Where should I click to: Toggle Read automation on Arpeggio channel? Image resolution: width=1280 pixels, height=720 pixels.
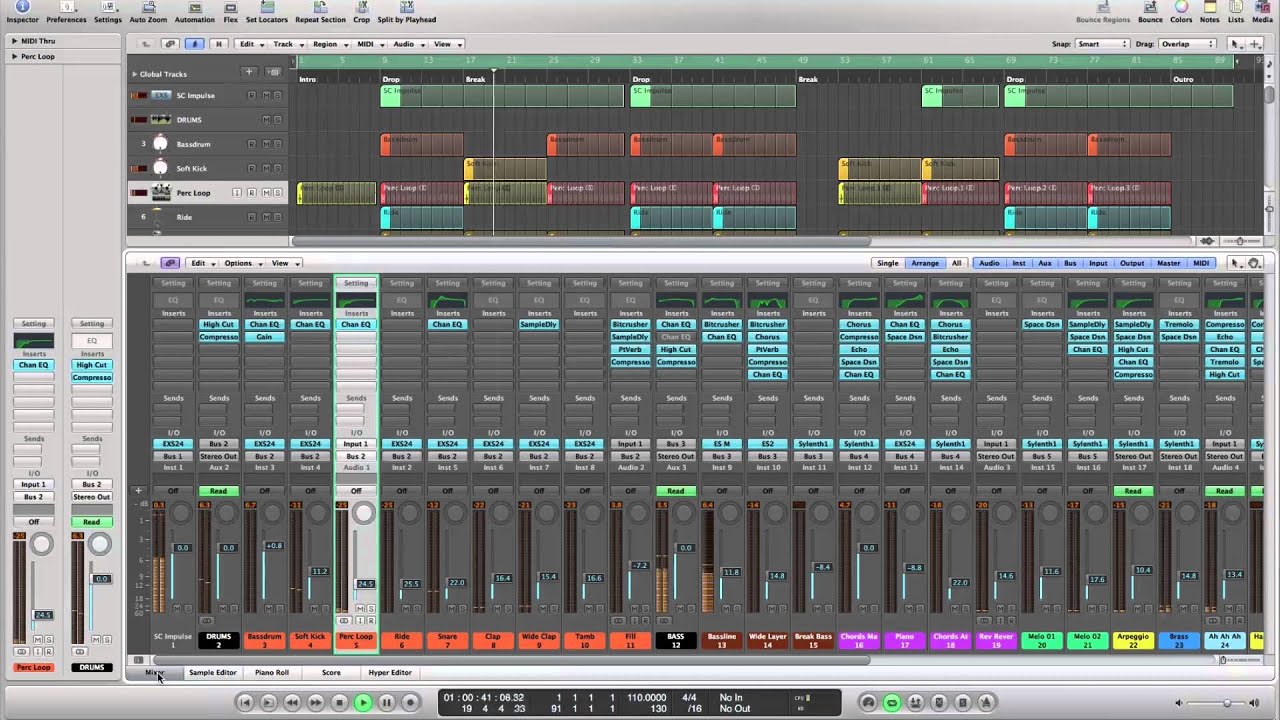[x=1133, y=491]
